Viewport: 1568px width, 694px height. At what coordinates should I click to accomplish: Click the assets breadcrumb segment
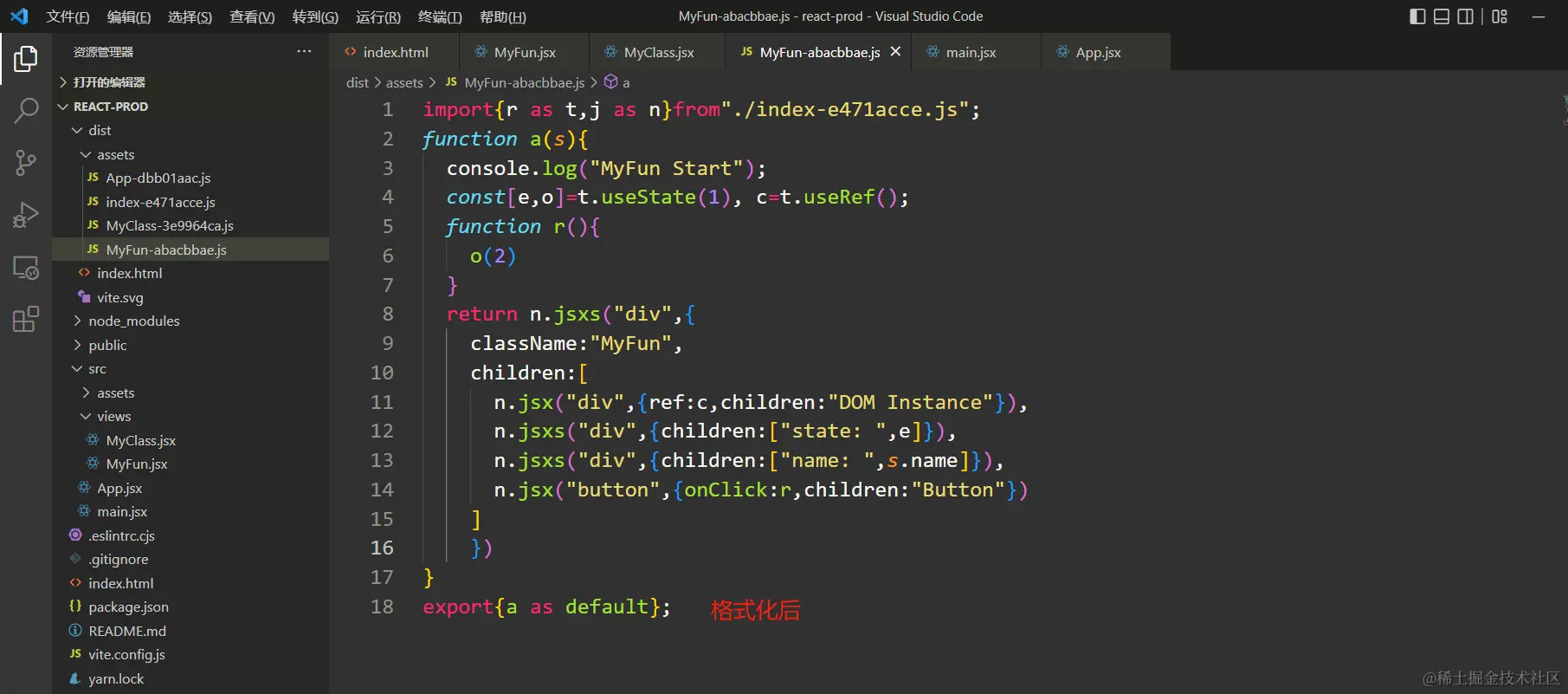coord(404,82)
